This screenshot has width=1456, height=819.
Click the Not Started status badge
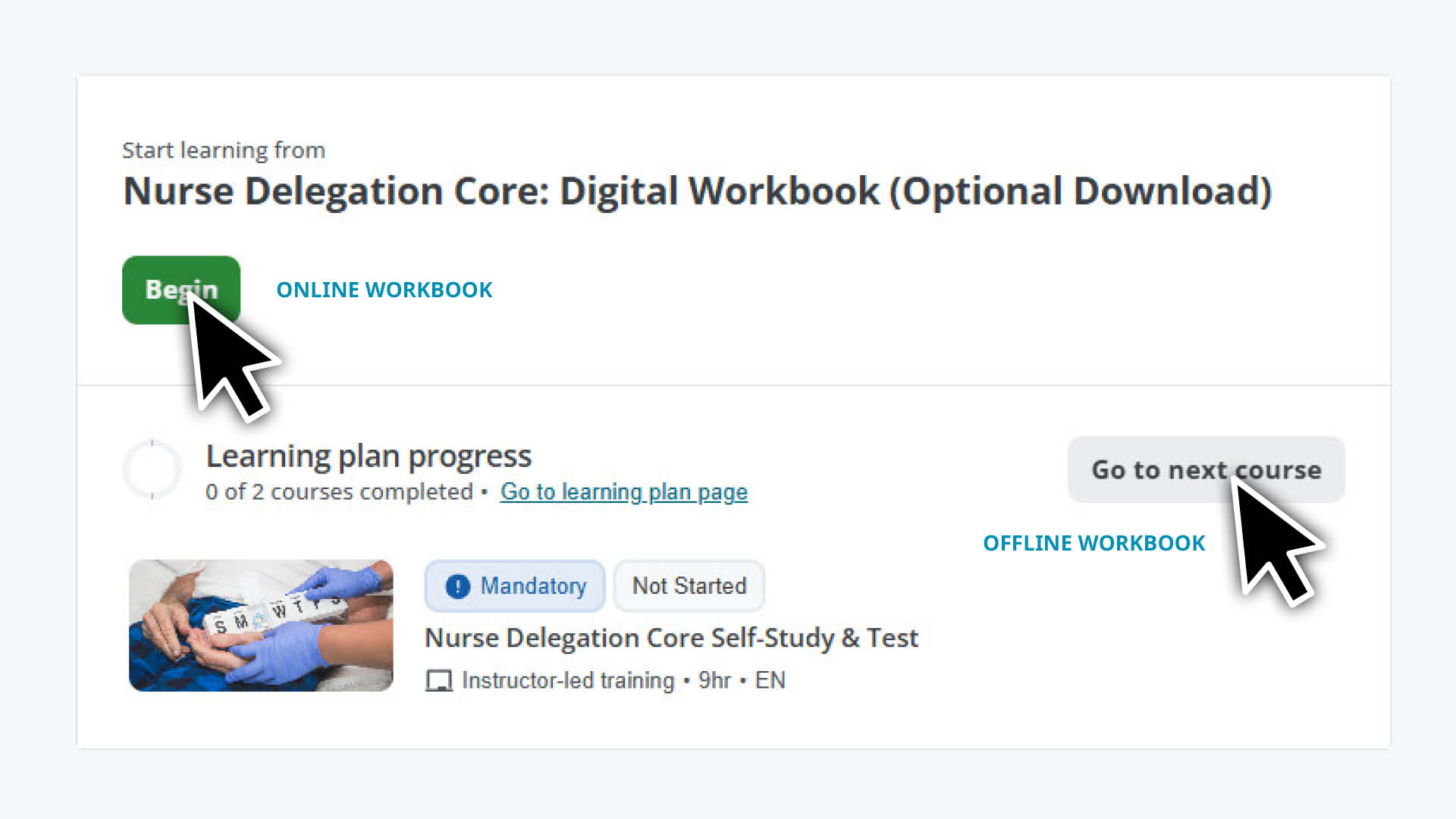pyautogui.click(x=688, y=585)
